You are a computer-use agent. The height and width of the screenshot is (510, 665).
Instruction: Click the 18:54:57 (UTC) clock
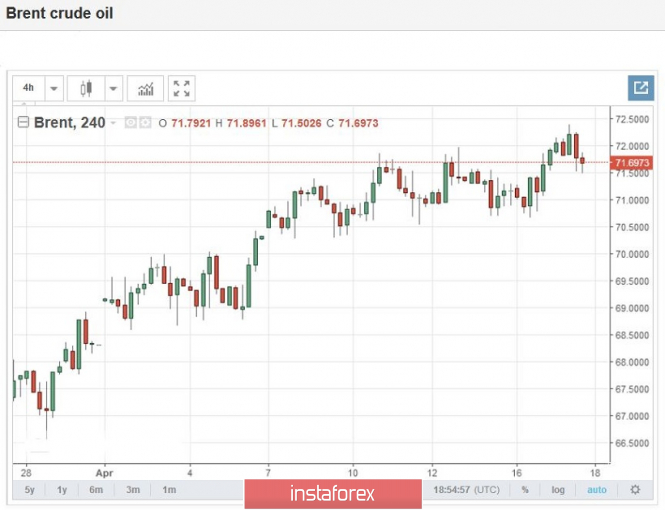point(466,490)
